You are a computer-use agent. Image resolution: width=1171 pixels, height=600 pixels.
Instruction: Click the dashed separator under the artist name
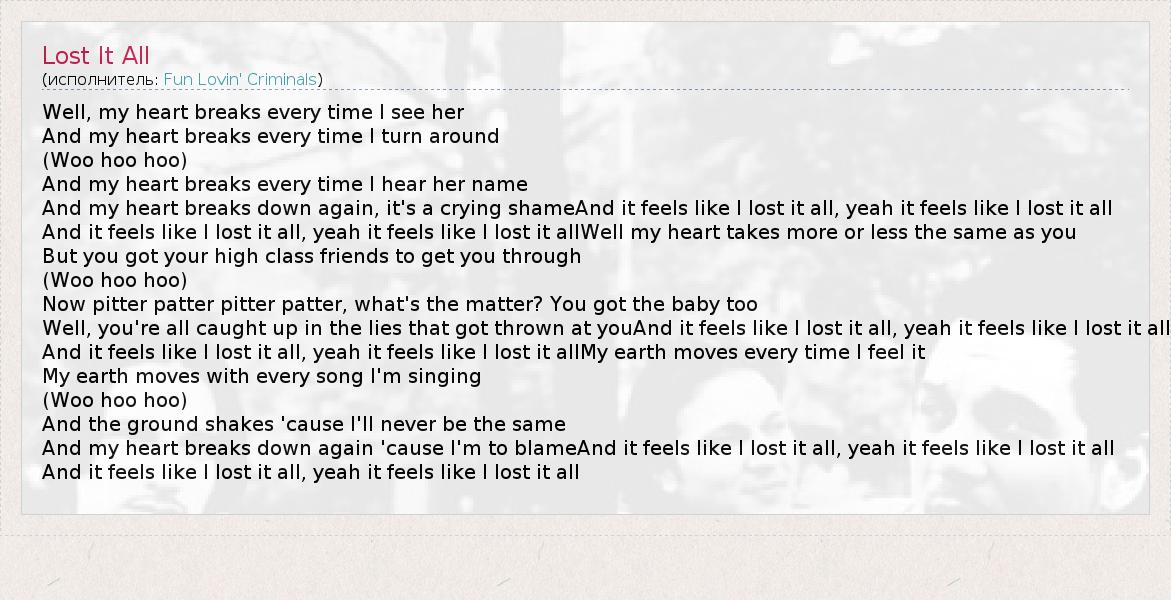[585, 90]
